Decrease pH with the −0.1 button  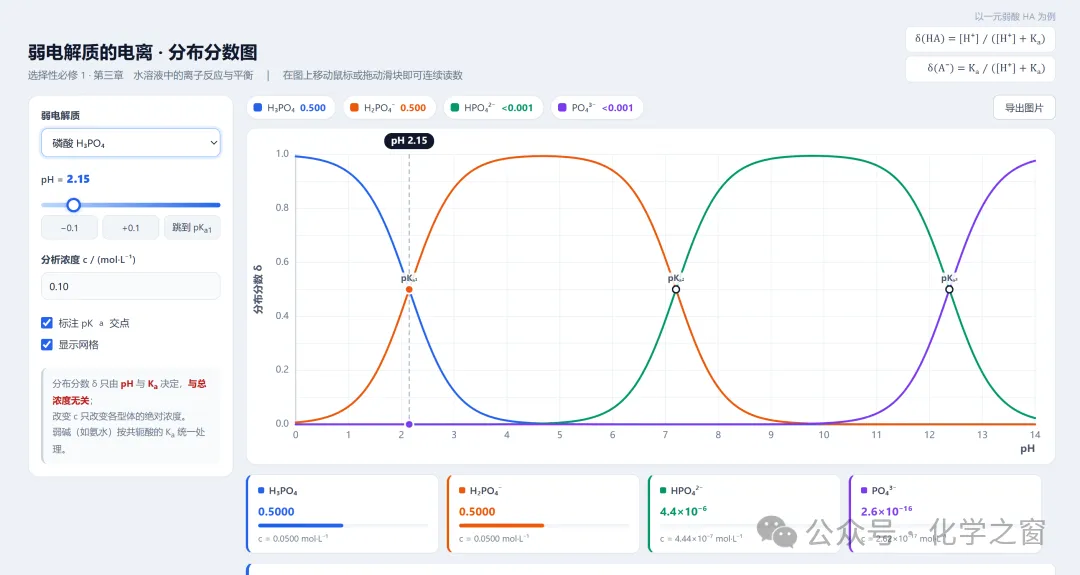click(70, 227)
